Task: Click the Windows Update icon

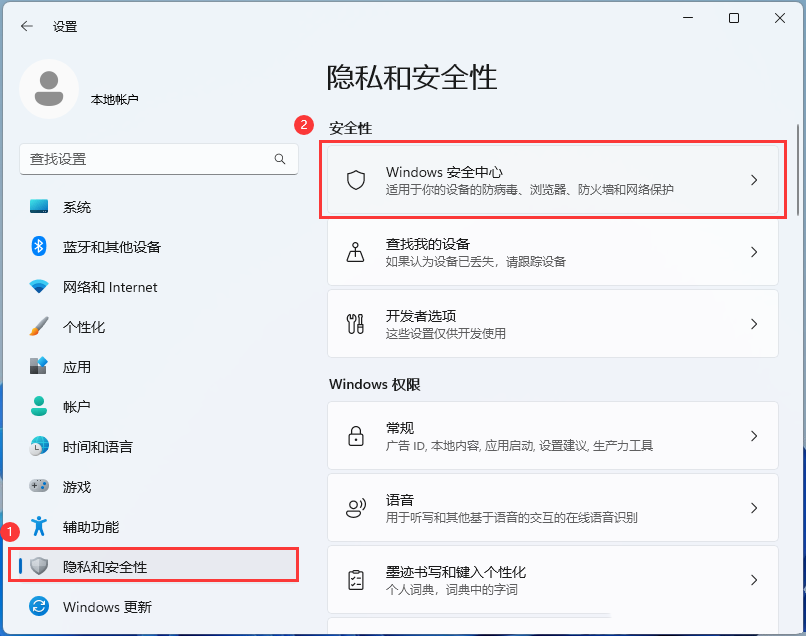Action: (38, 607)
